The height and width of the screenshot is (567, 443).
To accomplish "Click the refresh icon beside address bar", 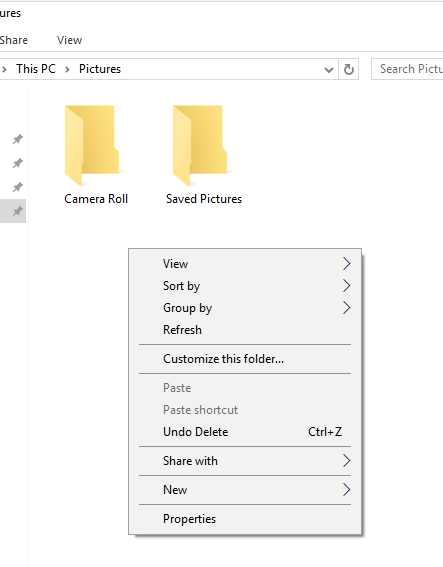I will click(x=349, y=69).
